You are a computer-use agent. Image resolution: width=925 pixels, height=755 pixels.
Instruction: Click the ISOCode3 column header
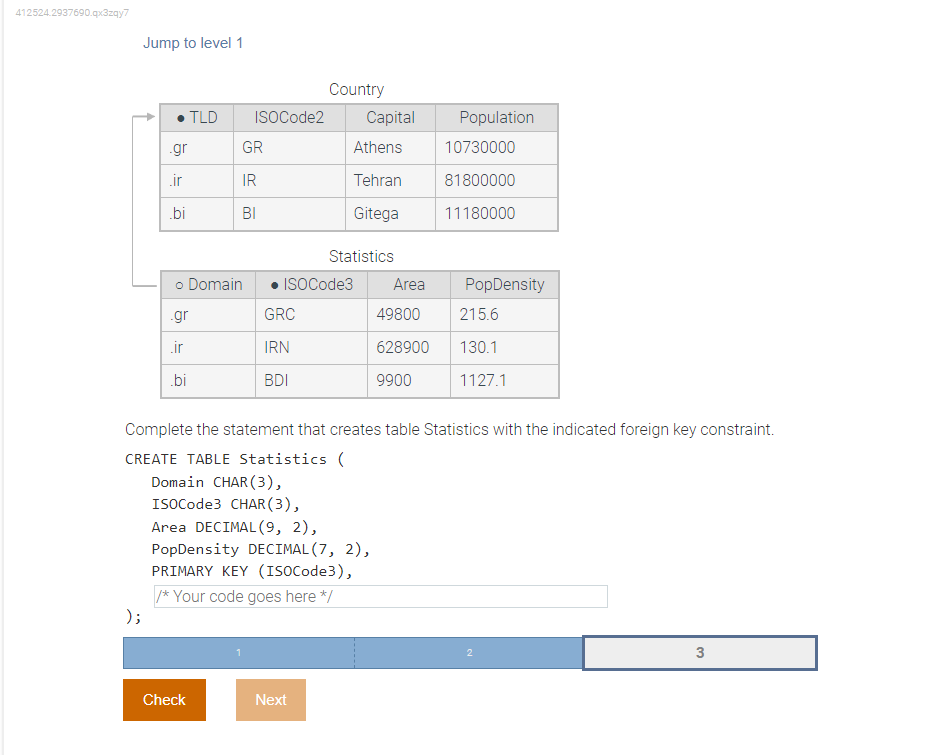pyautogui.click(x=311, y=284)
